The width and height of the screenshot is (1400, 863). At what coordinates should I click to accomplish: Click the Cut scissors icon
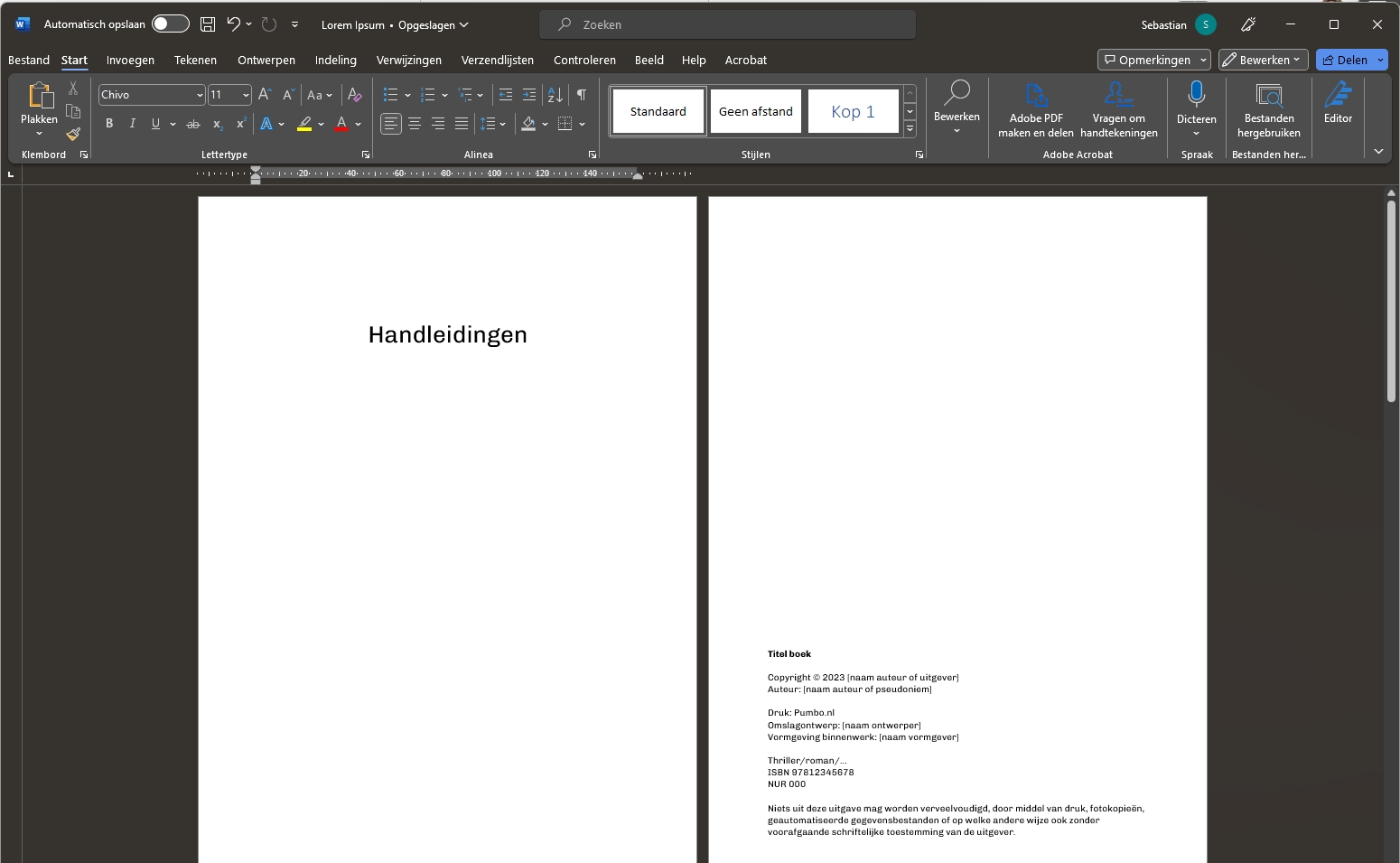73,89
